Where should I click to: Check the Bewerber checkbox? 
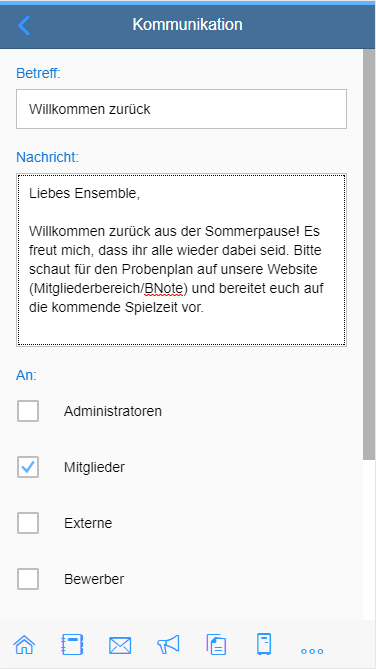pos(28,579)
